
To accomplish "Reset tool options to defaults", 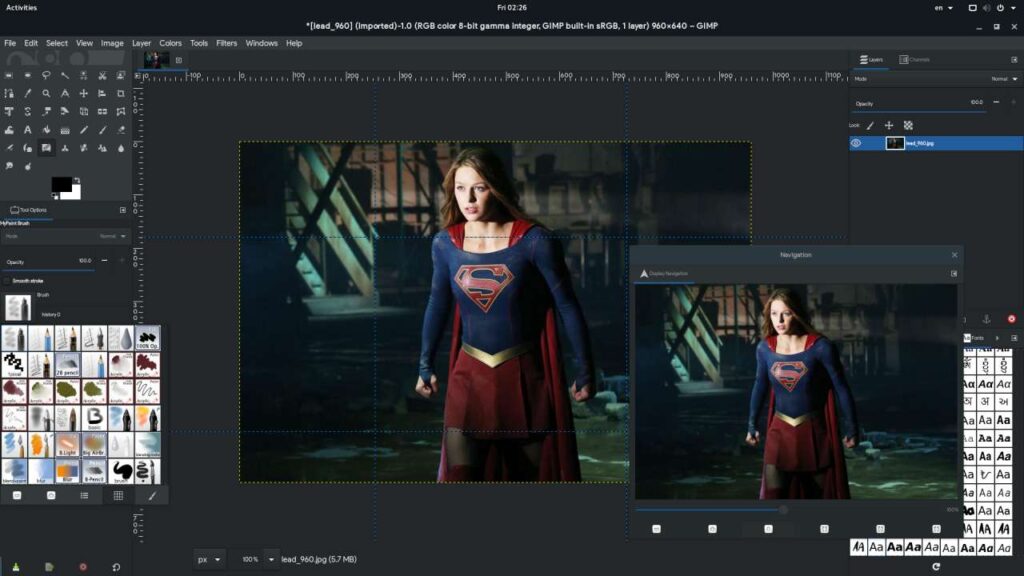I will 116,567.
